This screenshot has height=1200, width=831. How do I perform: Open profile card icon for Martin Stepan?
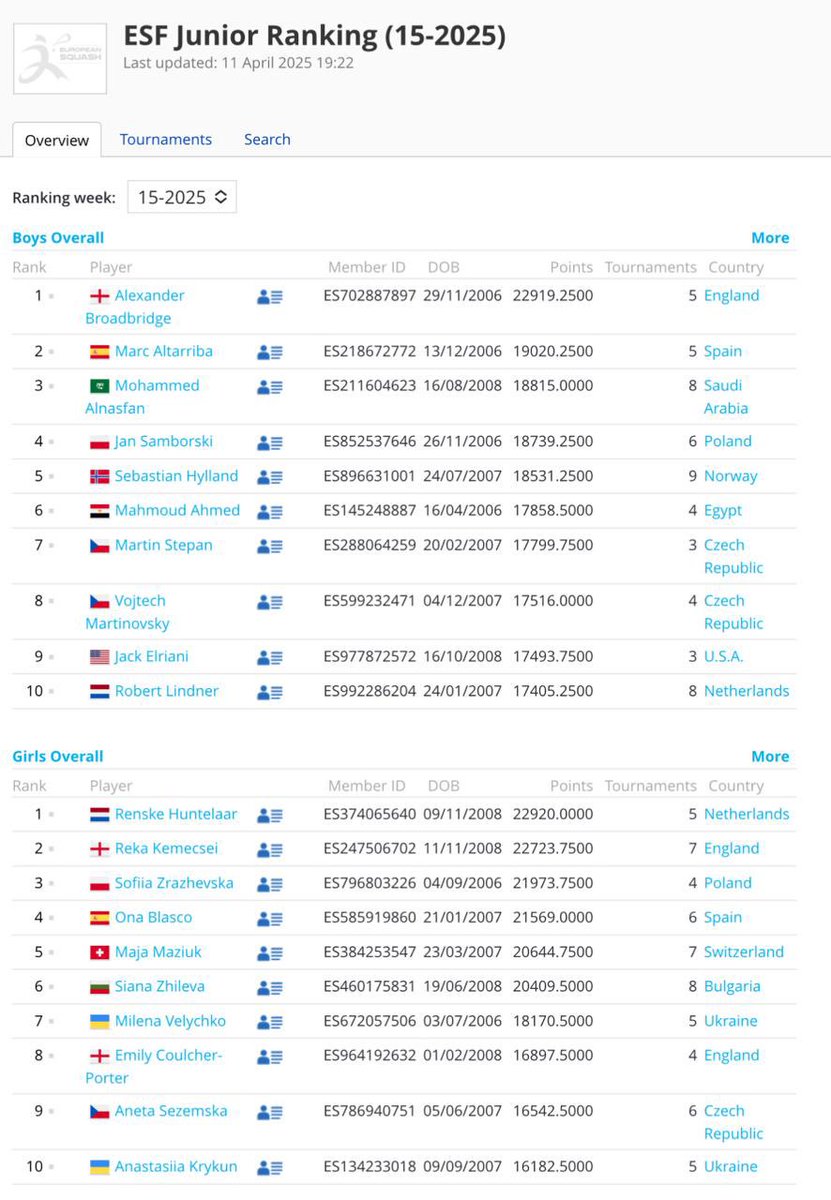click(x=270, y=546)
